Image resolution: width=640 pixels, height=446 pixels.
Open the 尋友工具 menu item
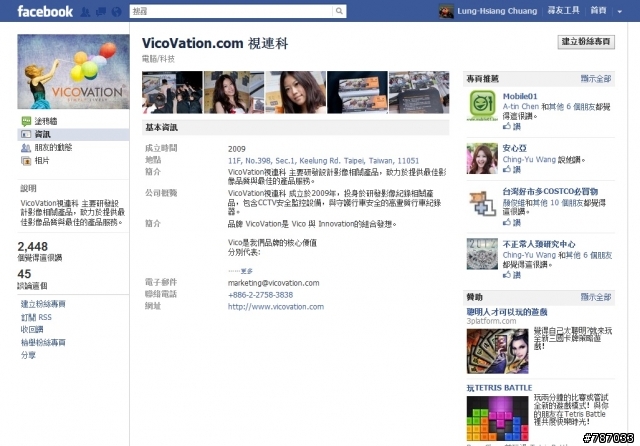(x=563, y=11)
